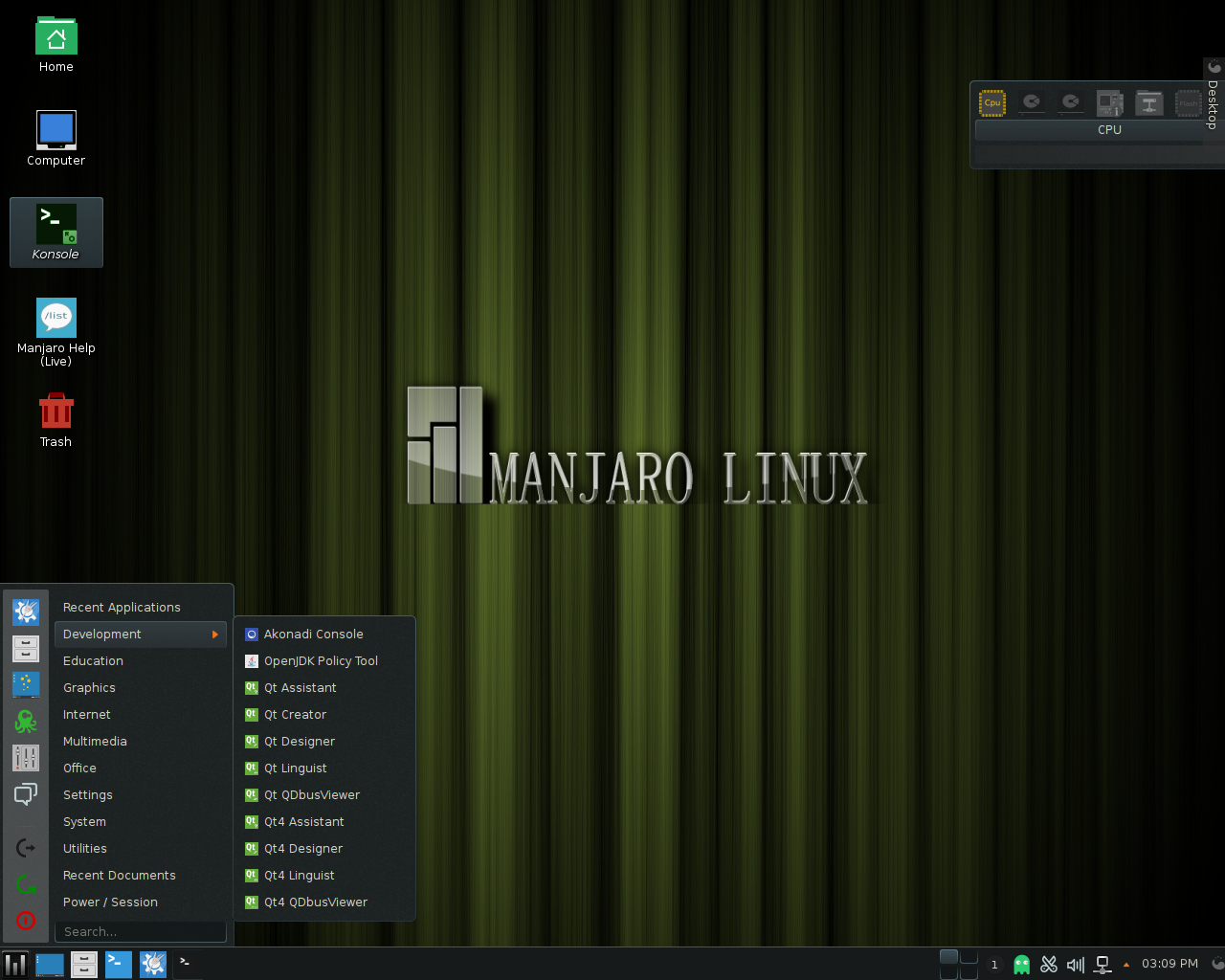
Task: Click the network monitor icon in system tray
Action: pos(1102,964)
